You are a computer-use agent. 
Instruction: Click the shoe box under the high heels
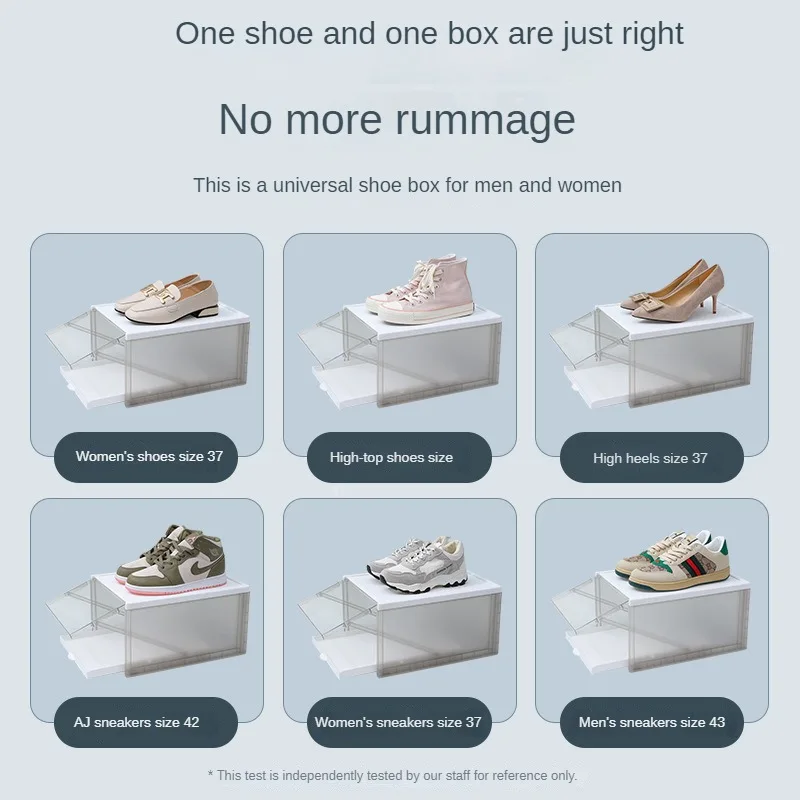pyautogui.click(x=652, y=357)
